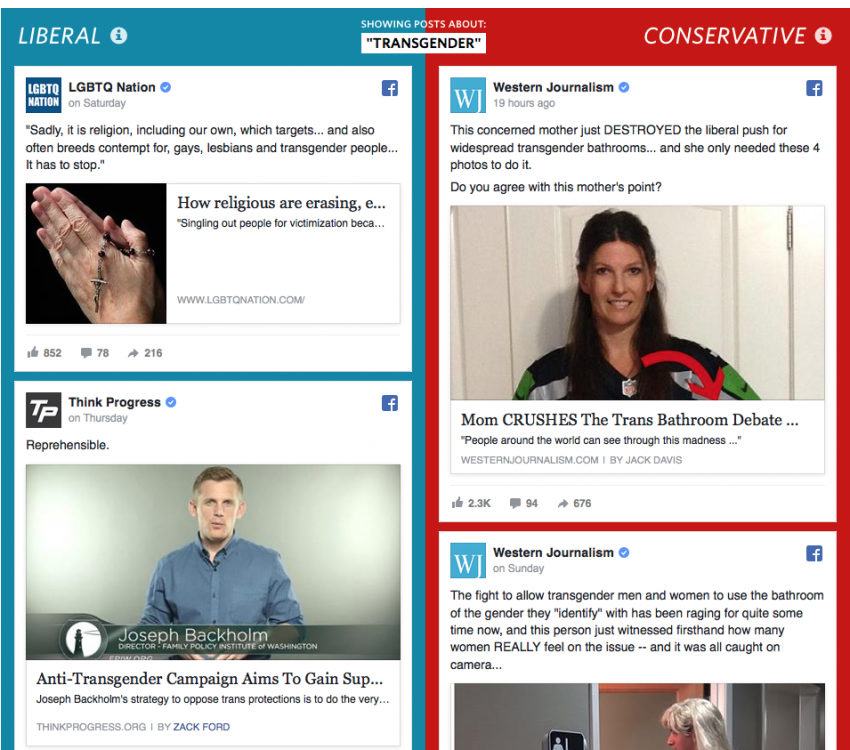
Task: Click Facebook icon on first Western Journalism post
Action: tap(814, 88)
